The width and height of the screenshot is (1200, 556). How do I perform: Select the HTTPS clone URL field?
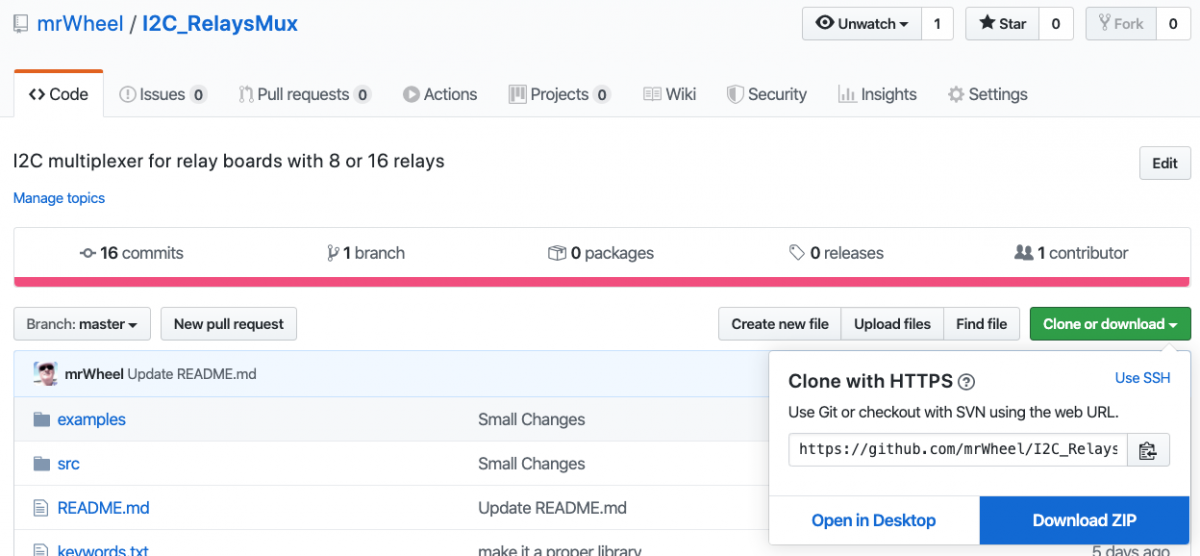pyautogui.click(x=958, y=450)
